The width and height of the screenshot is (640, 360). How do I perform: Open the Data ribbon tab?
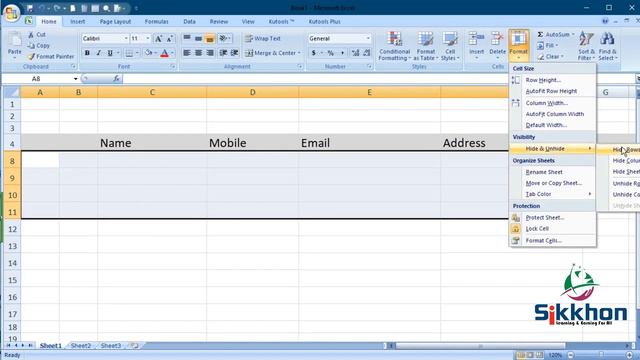(189, 22)
